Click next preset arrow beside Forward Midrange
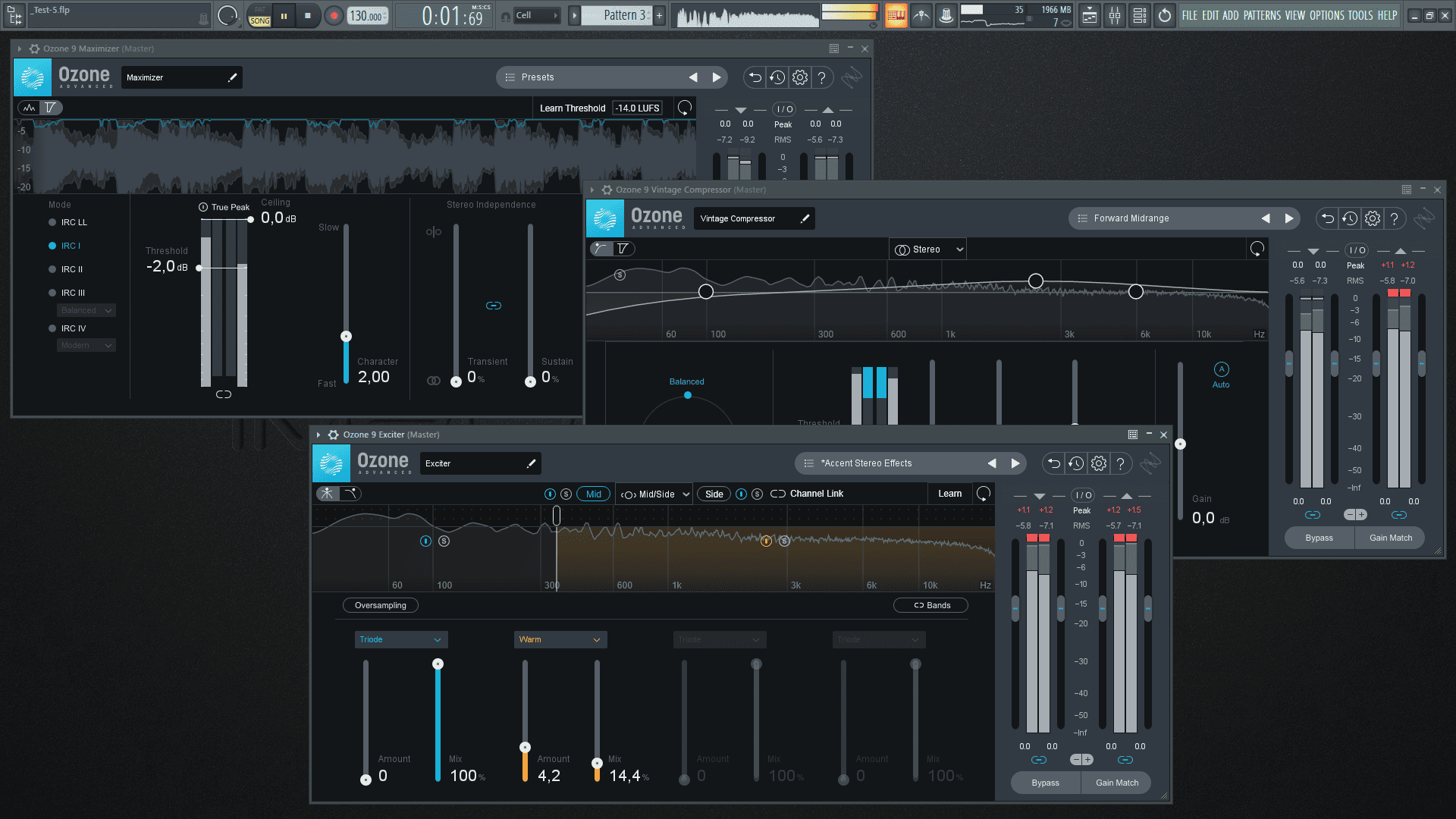The width and height of the screenshot is (1456, 819). tap(1289, 218)
